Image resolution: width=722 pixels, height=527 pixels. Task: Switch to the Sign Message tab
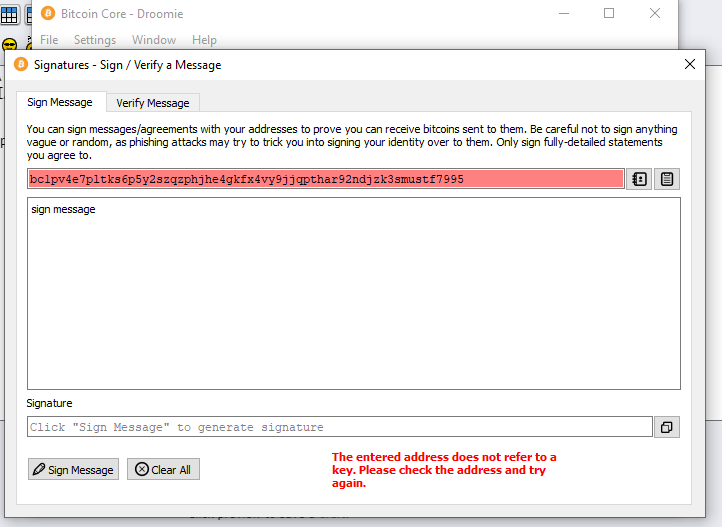click(x=60, y=102)
